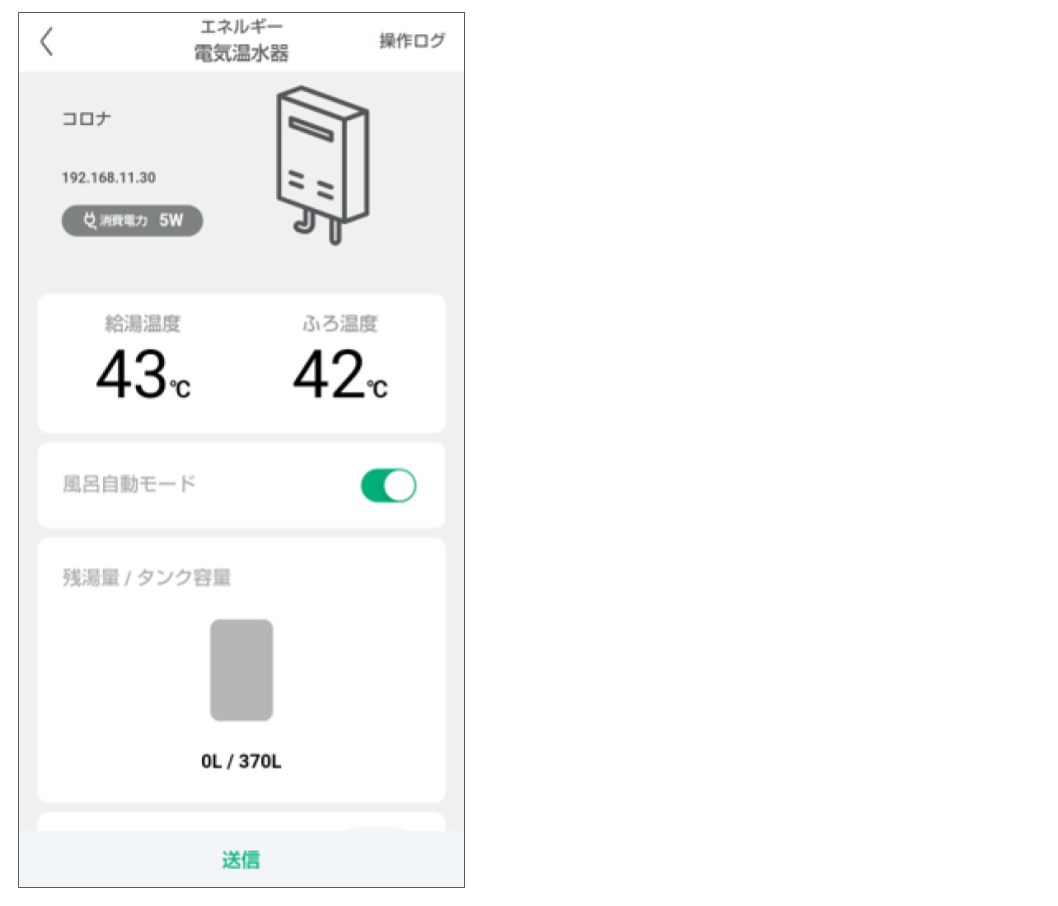The width and height of the screenshot is (1058, 906).
Task: Click the gray hot water tank graphic
Action: [x=241, y=670]
